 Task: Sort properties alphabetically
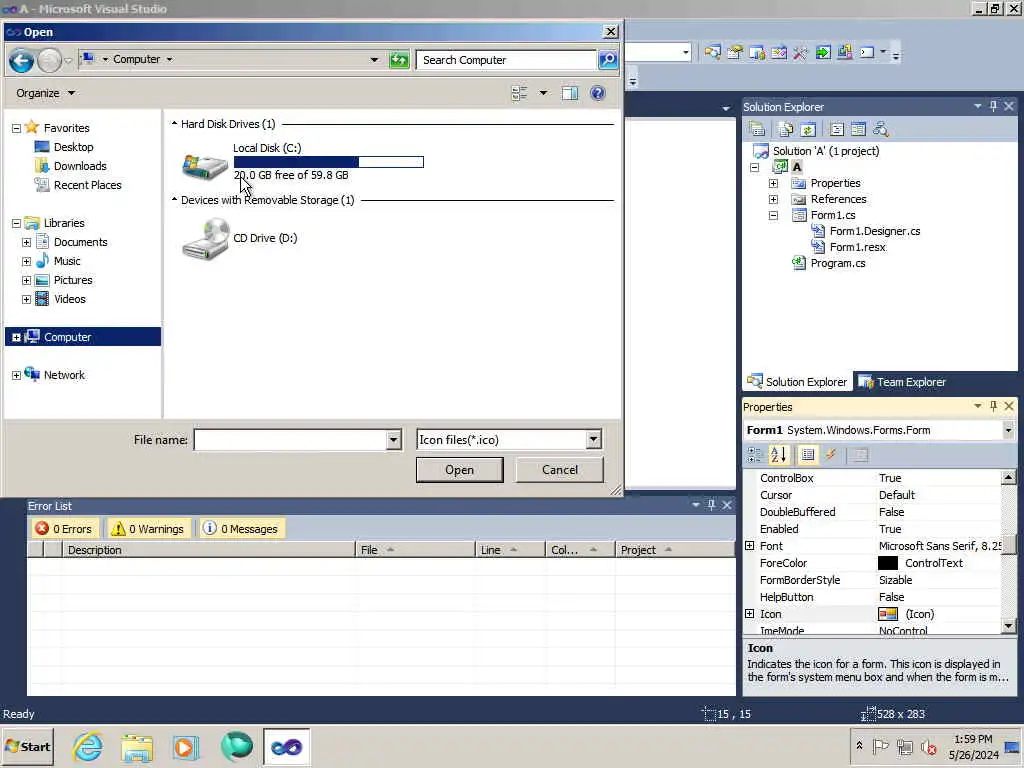click(778, 455)
